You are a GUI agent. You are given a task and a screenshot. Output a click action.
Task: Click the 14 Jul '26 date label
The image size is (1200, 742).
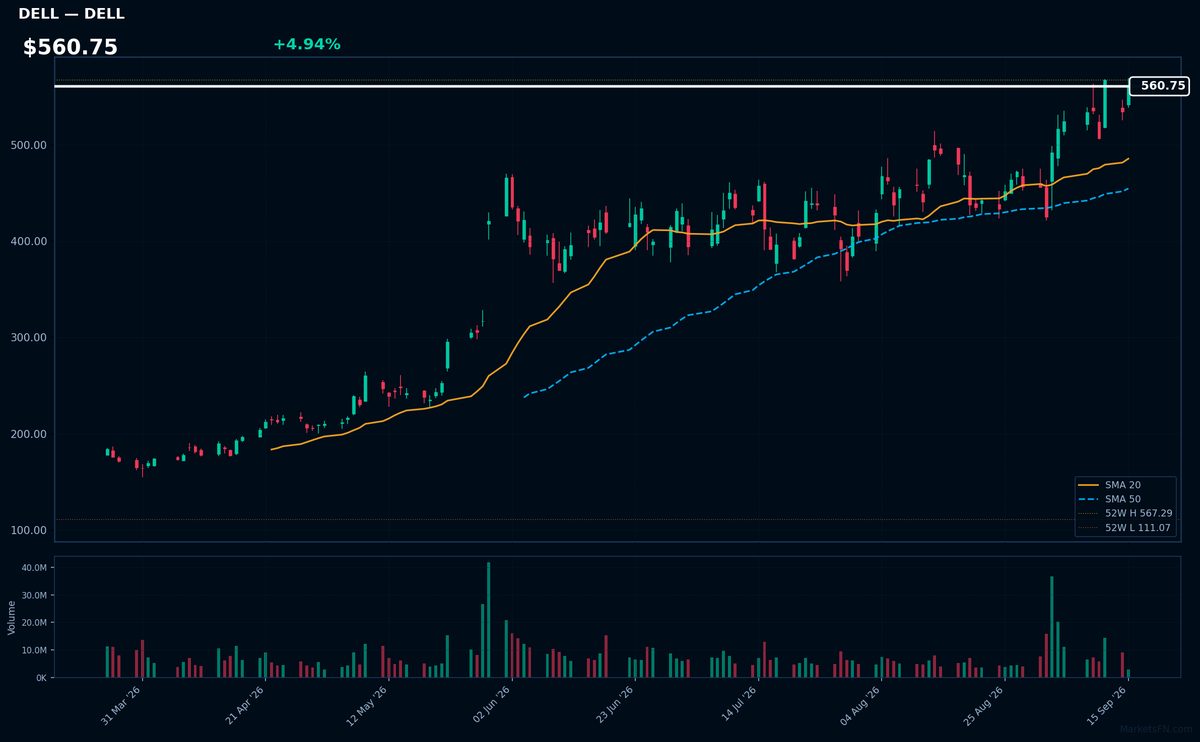pos(738,706)
